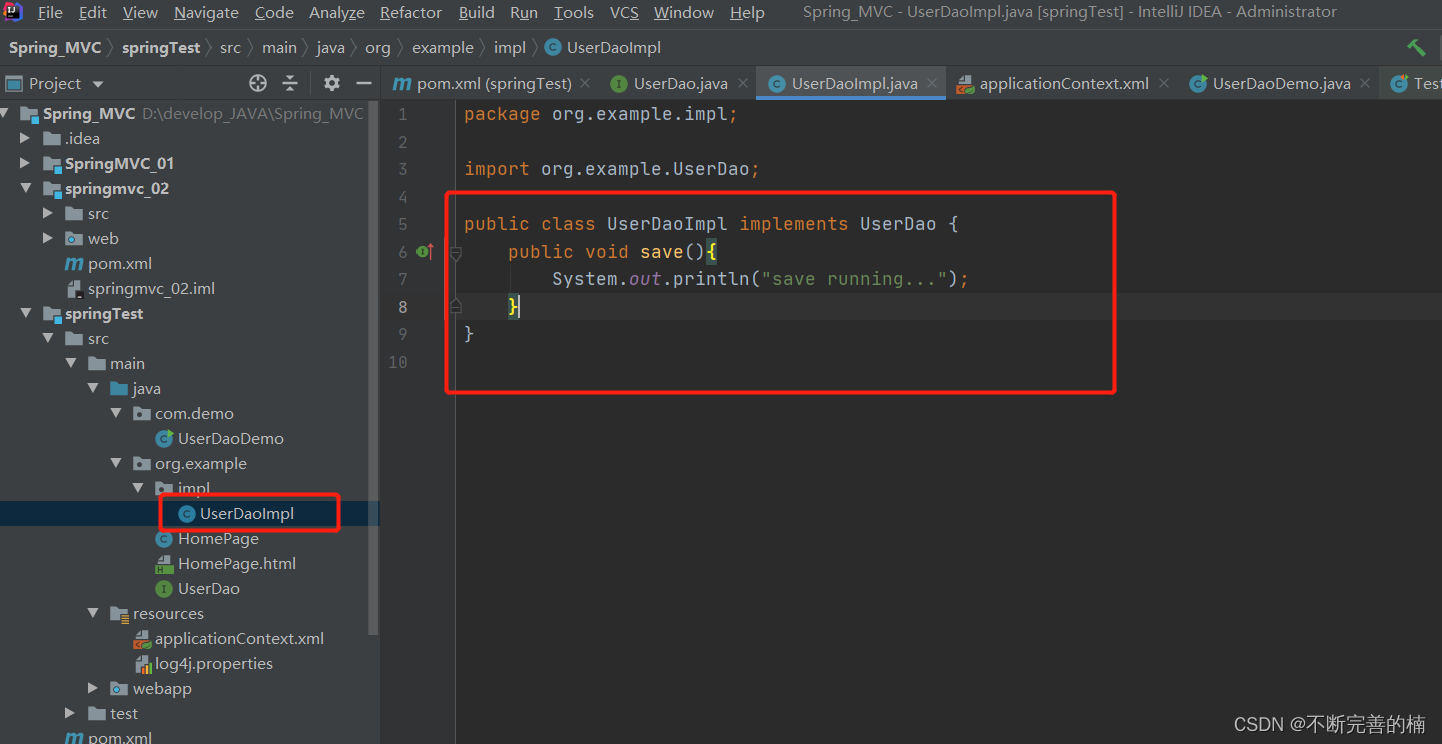This screenshot has height=744, width=1442.
Task: Click the springTest breadcrumb
Action: 161,47
